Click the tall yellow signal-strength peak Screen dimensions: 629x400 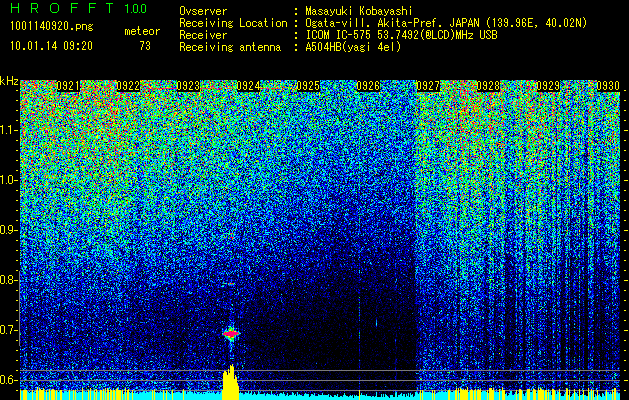click(231, 382)
